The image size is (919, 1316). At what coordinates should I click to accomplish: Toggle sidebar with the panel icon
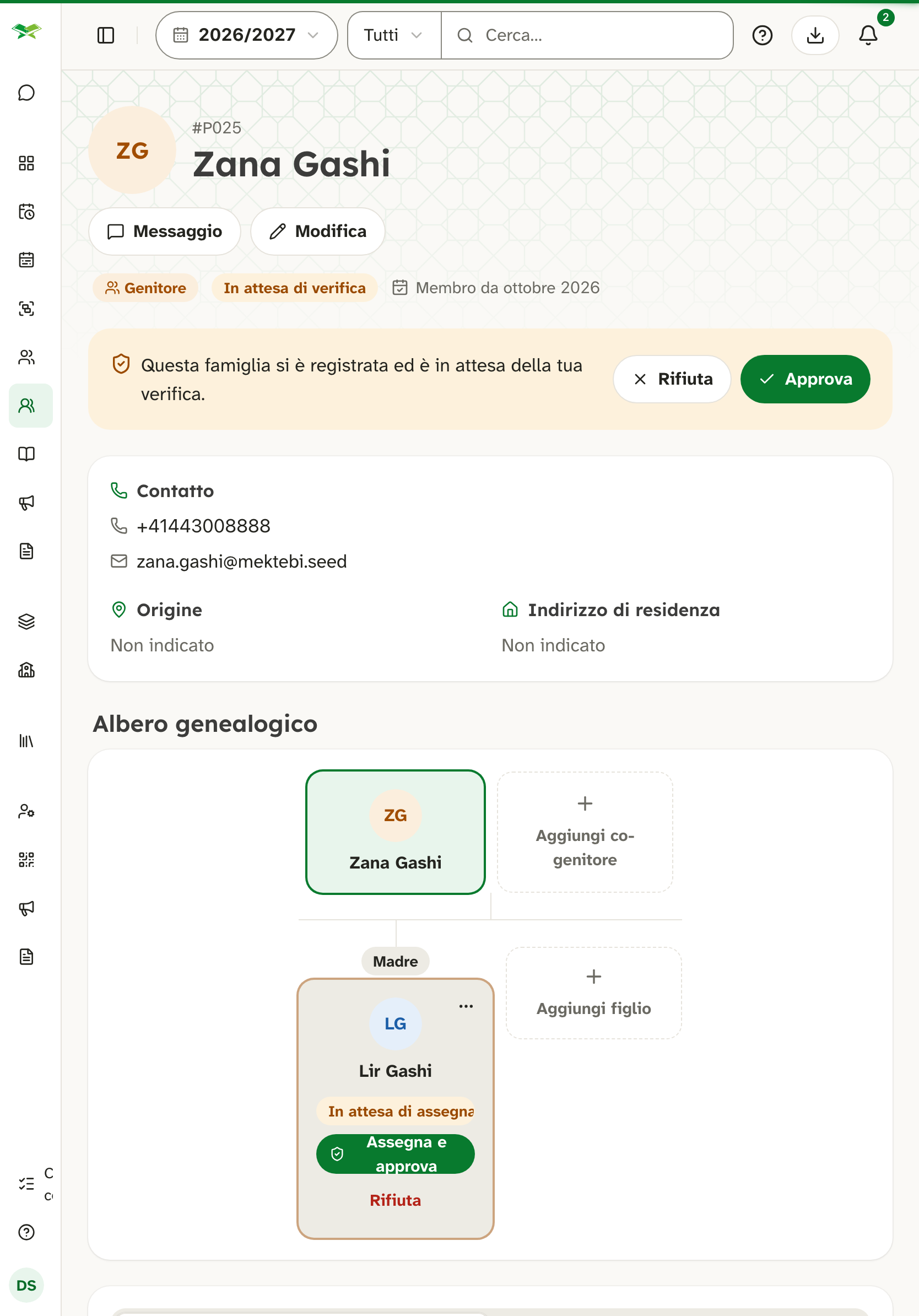coord(106,35)
